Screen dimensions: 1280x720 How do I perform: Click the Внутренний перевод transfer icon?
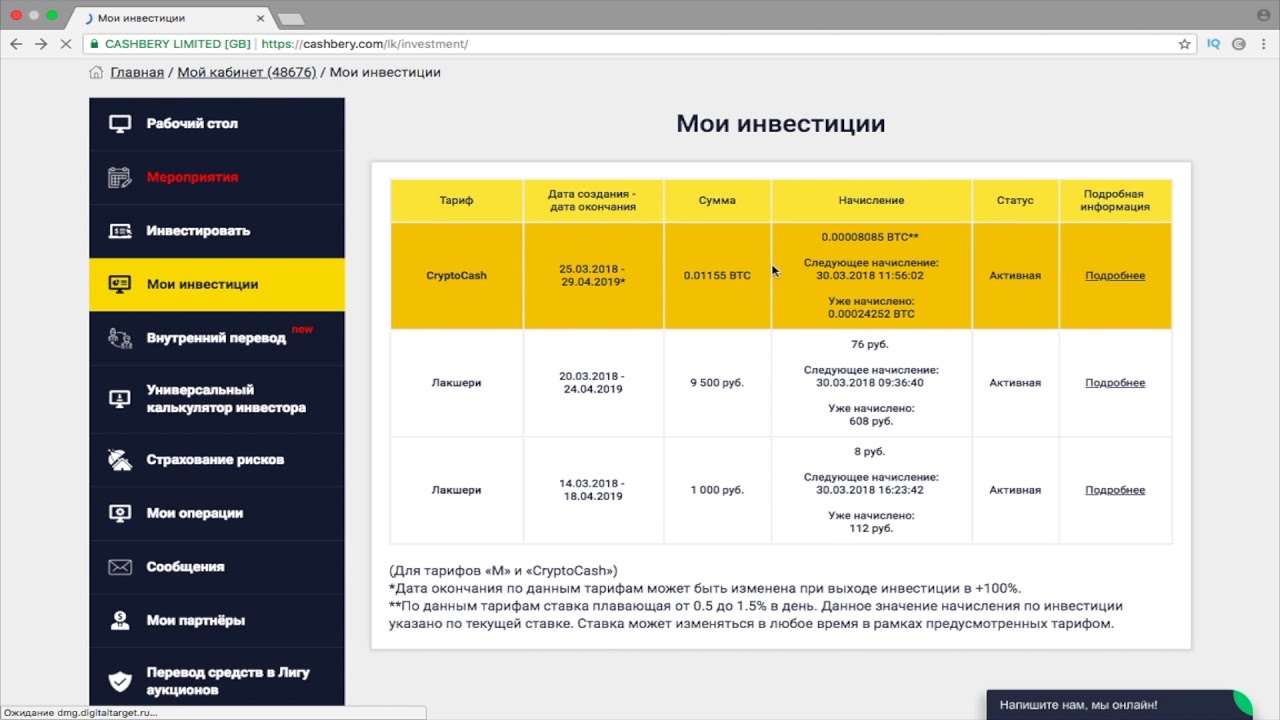(120, 338)
